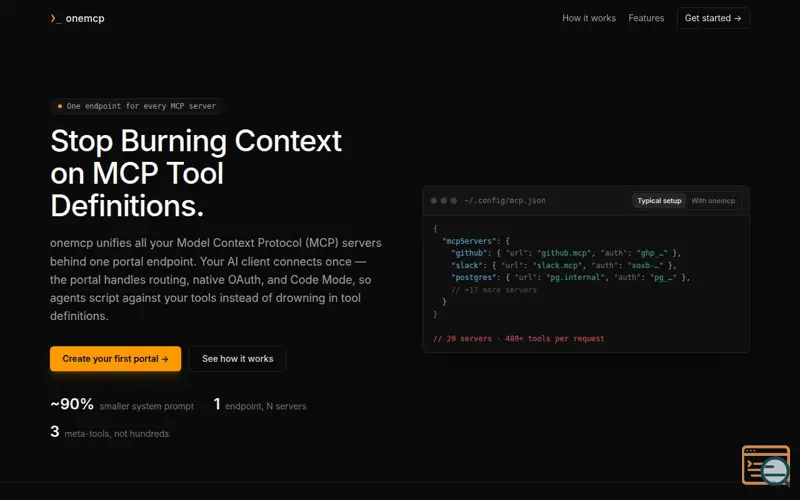Click Create your first portal button

(x=115, y=359)
